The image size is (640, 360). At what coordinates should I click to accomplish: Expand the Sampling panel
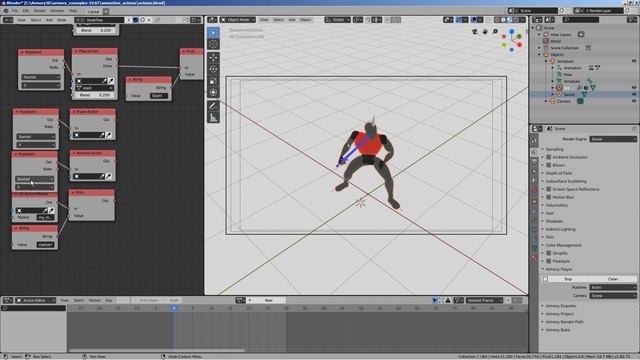point(554,149)
